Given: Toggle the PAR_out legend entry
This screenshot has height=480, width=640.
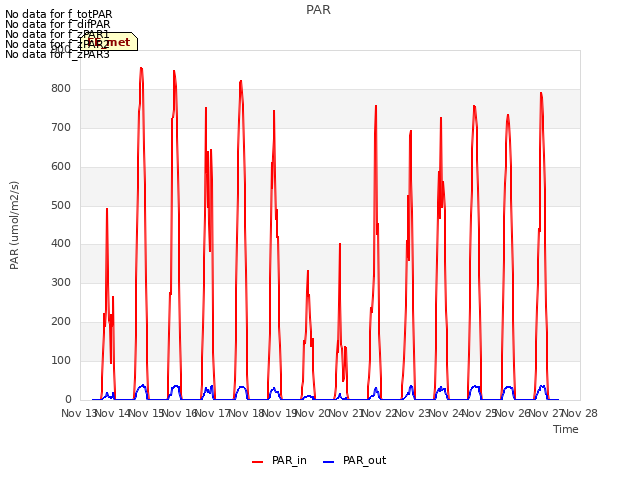Looking at the screenshot, I should click(354, 460).
